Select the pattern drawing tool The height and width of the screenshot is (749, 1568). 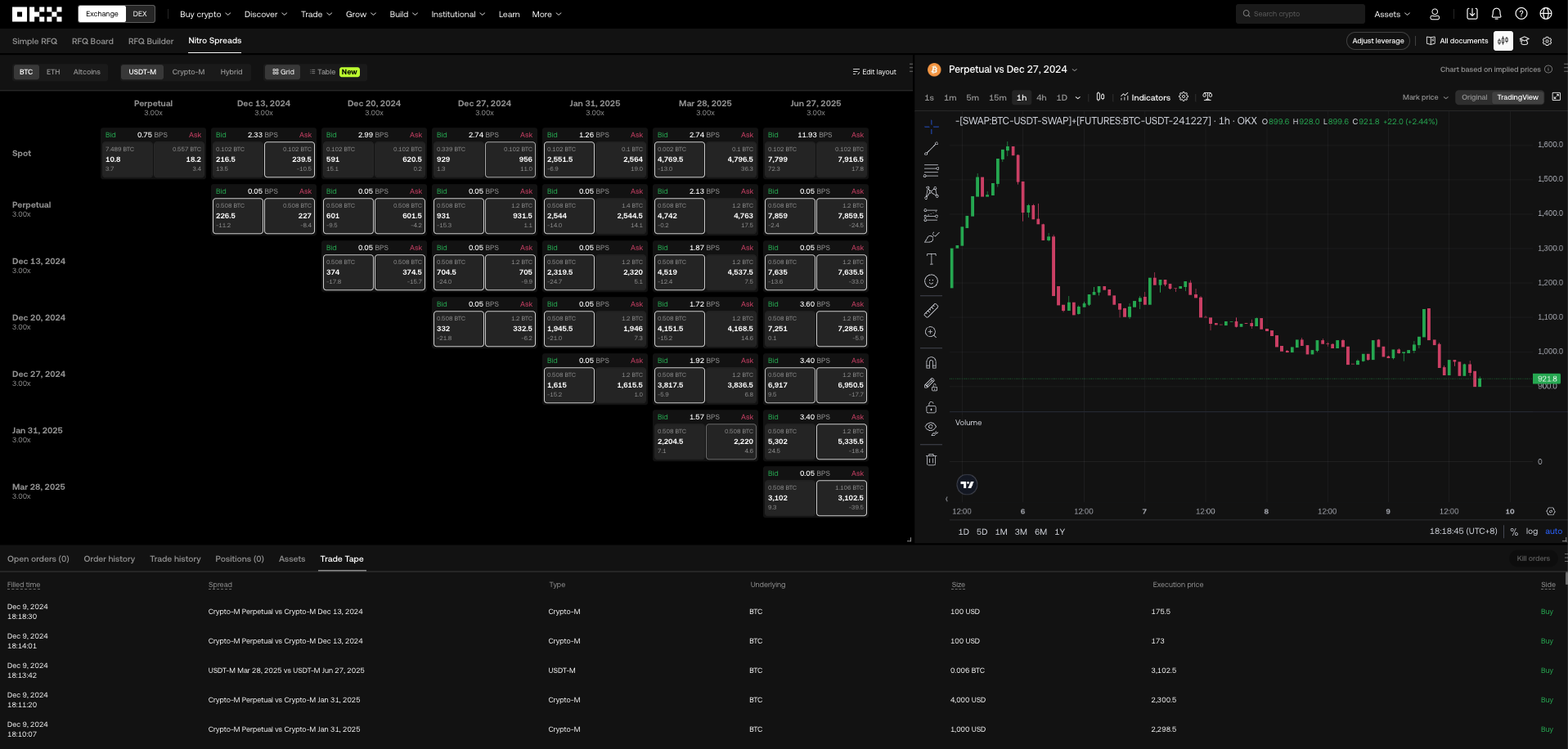coord(931,193)
